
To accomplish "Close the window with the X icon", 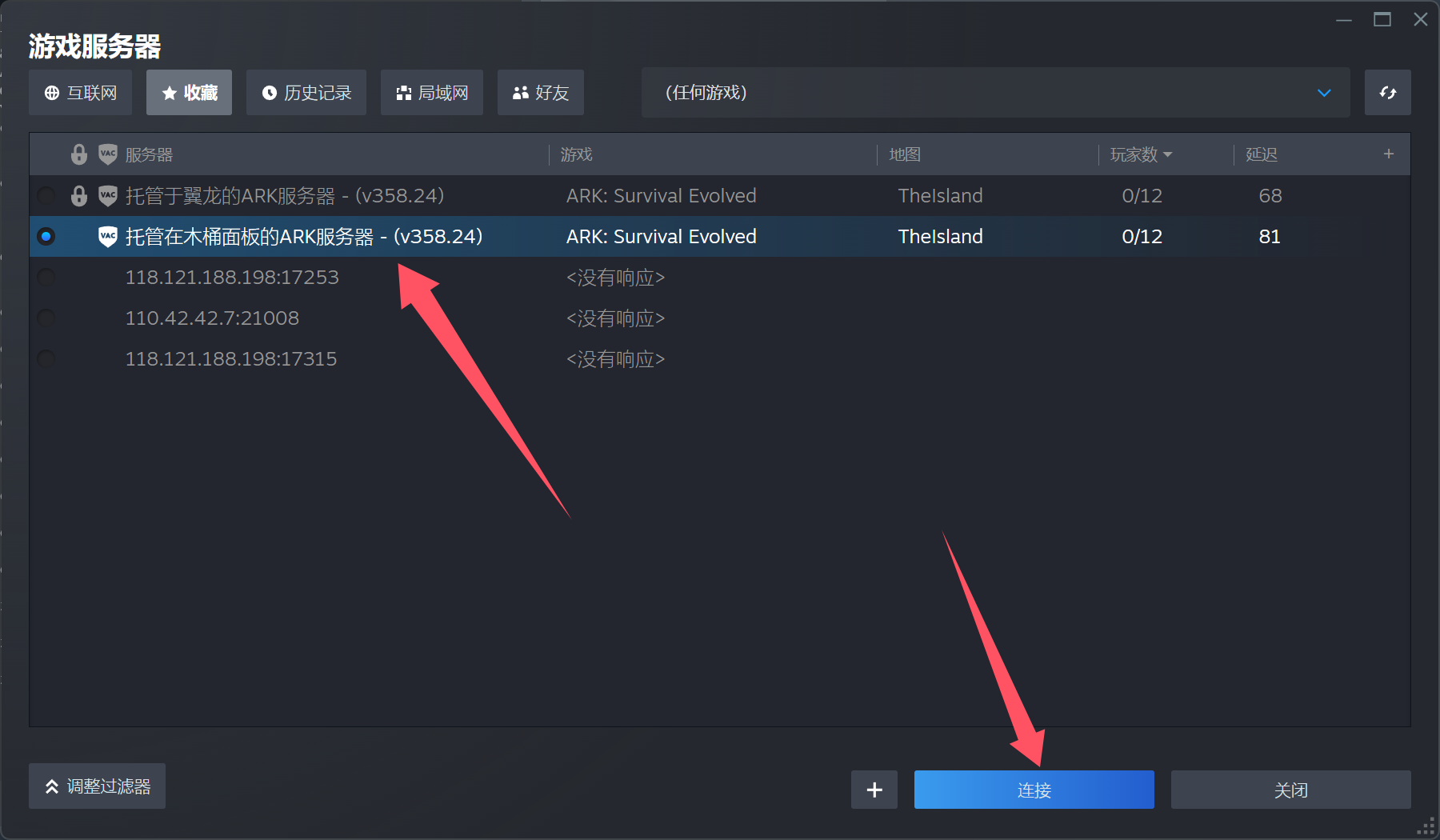I will 1421,19.
